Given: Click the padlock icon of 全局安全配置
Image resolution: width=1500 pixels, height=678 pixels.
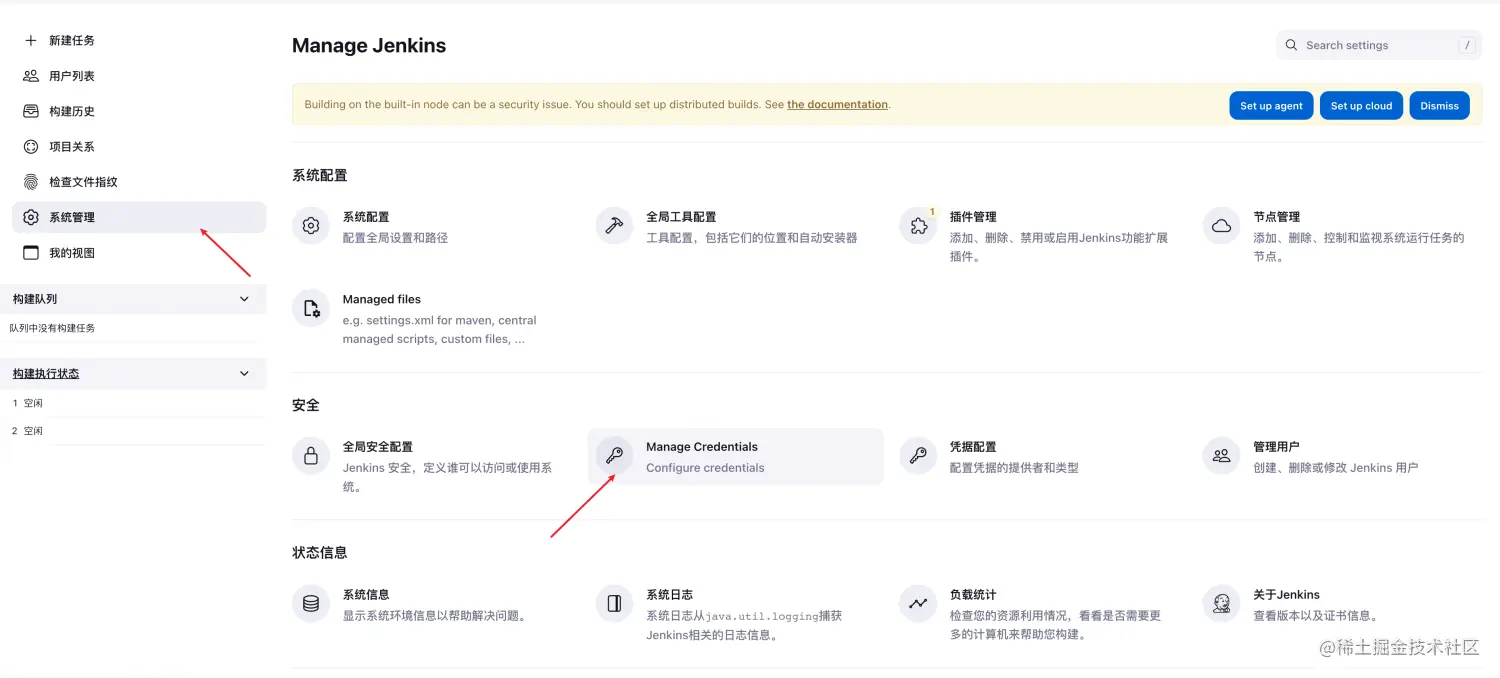Looking at the screenshot, I should pos(311,456).
